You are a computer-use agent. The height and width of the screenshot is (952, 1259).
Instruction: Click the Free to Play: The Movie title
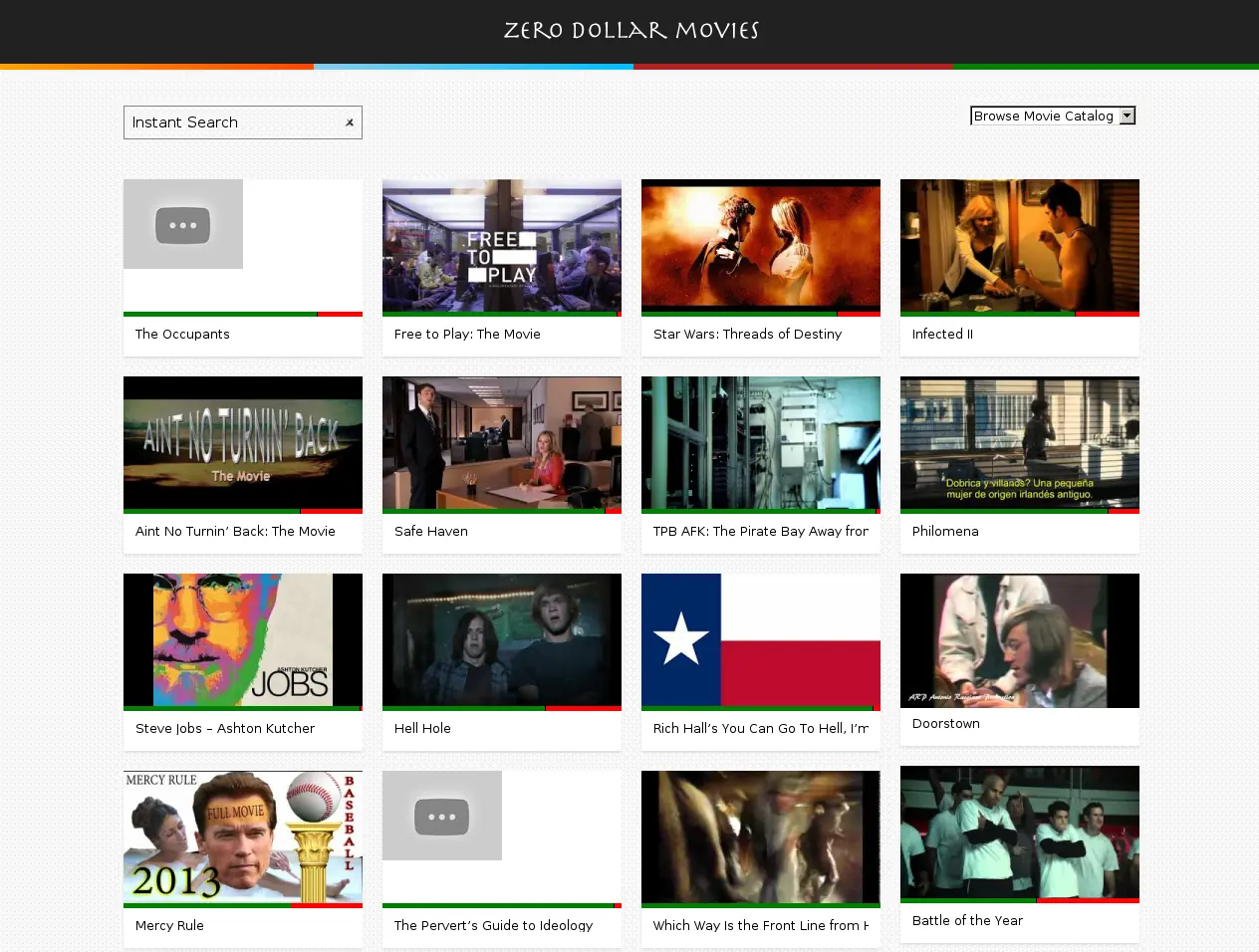[x=467, y=335]
